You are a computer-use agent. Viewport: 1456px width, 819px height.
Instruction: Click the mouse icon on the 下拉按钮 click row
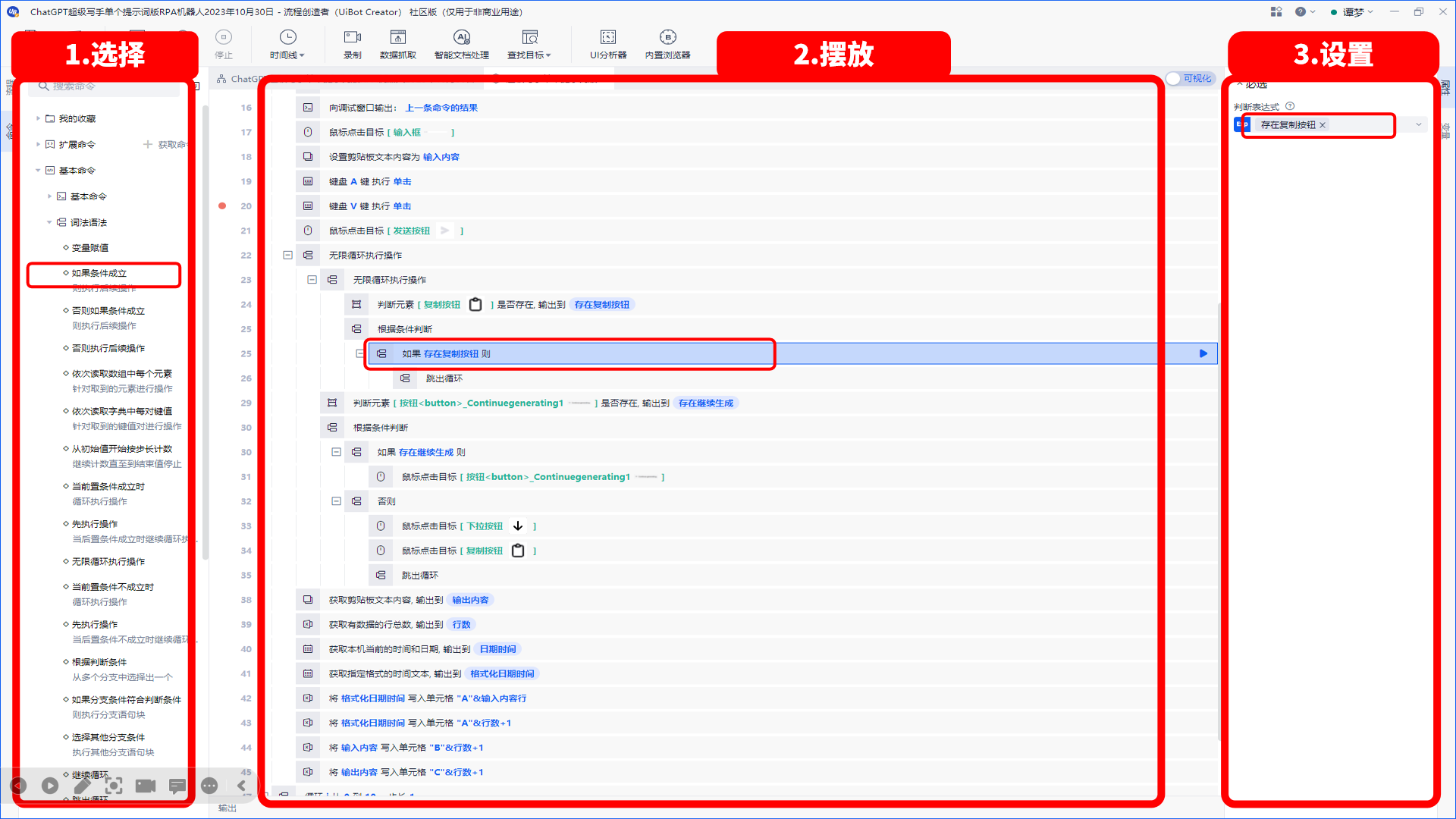(381, 526)
